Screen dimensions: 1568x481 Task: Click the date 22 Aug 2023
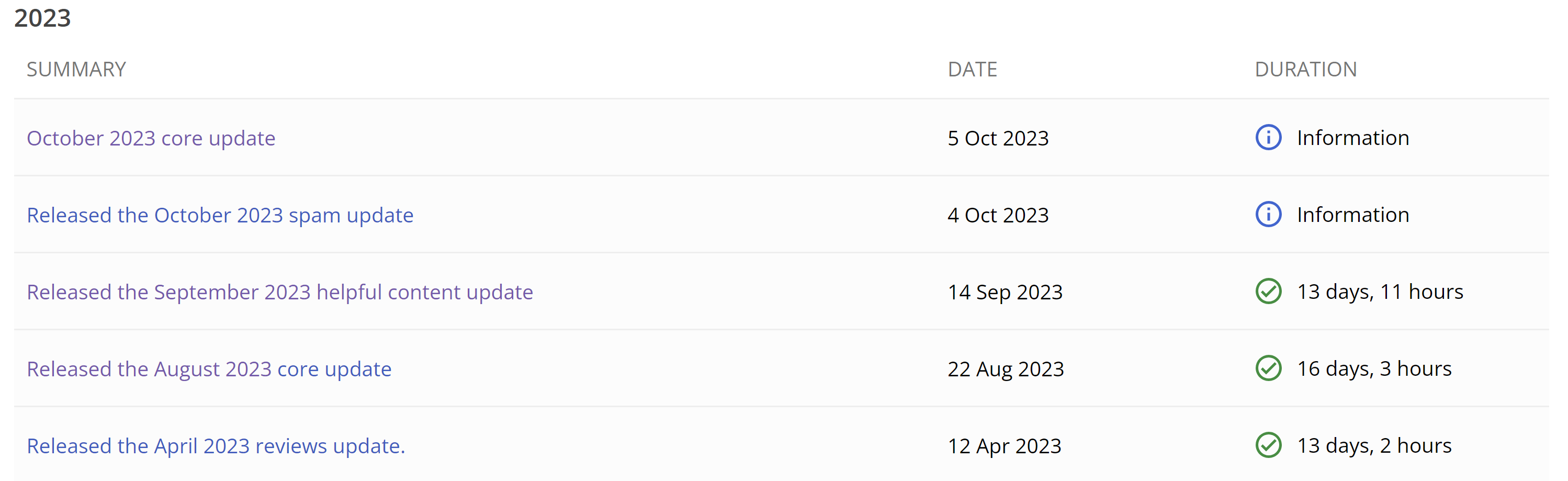(1005, 368)
